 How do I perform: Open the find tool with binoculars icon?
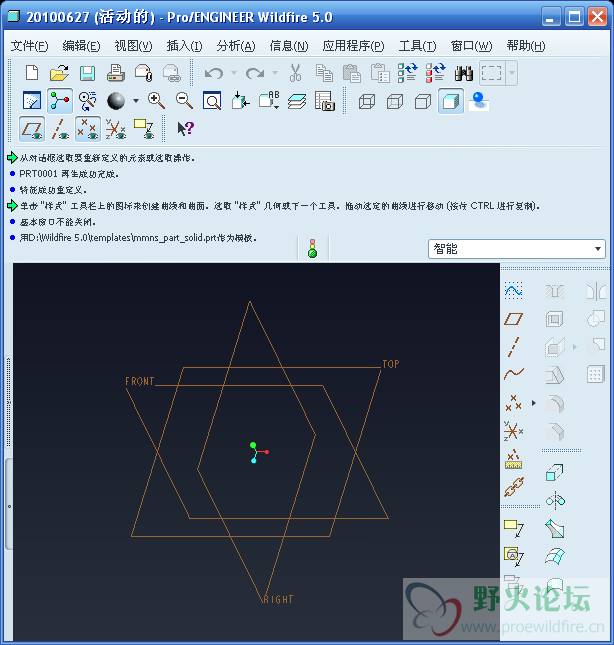tap(464, 73)
